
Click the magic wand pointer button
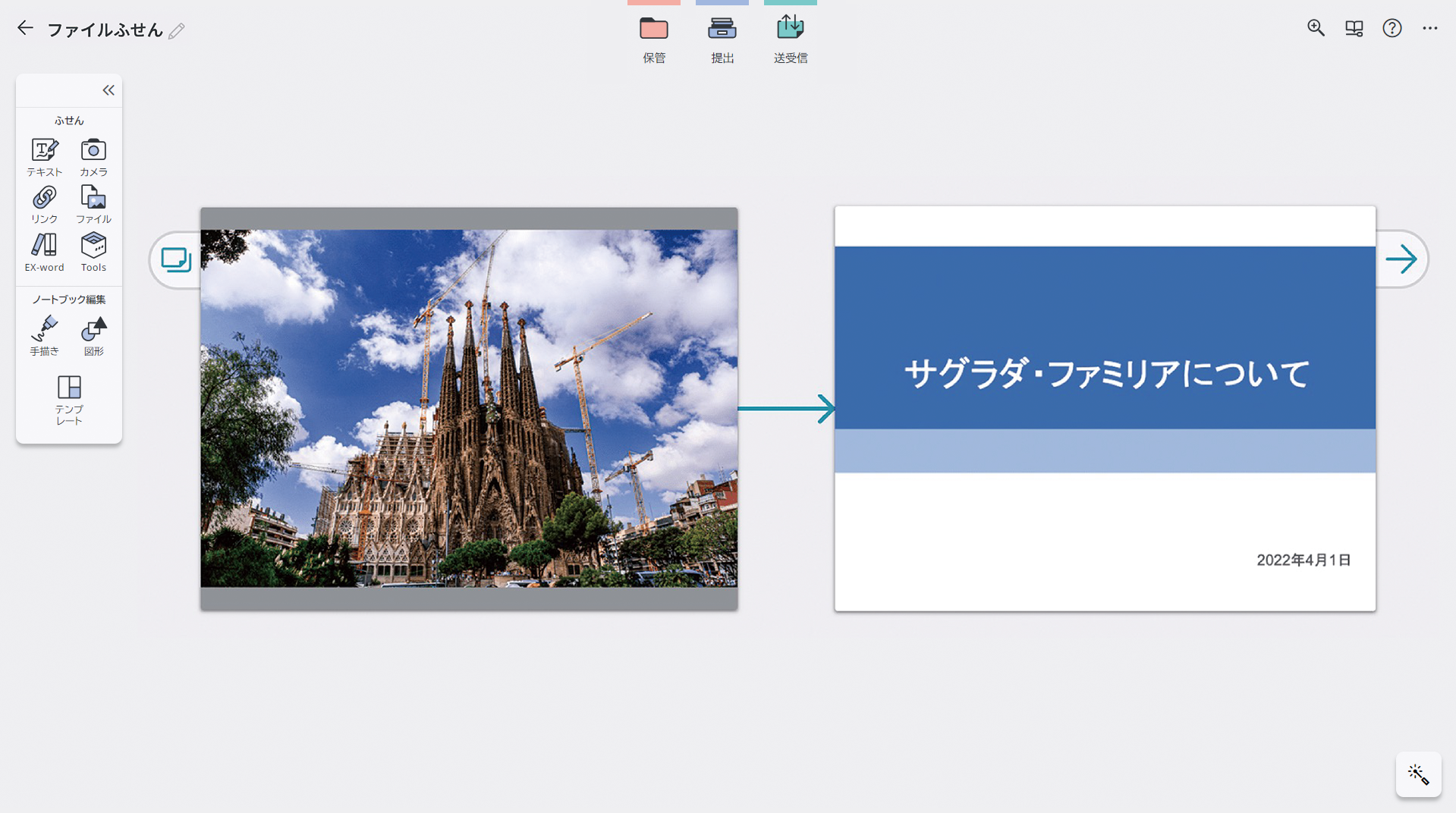click(x=1417, y=774)
